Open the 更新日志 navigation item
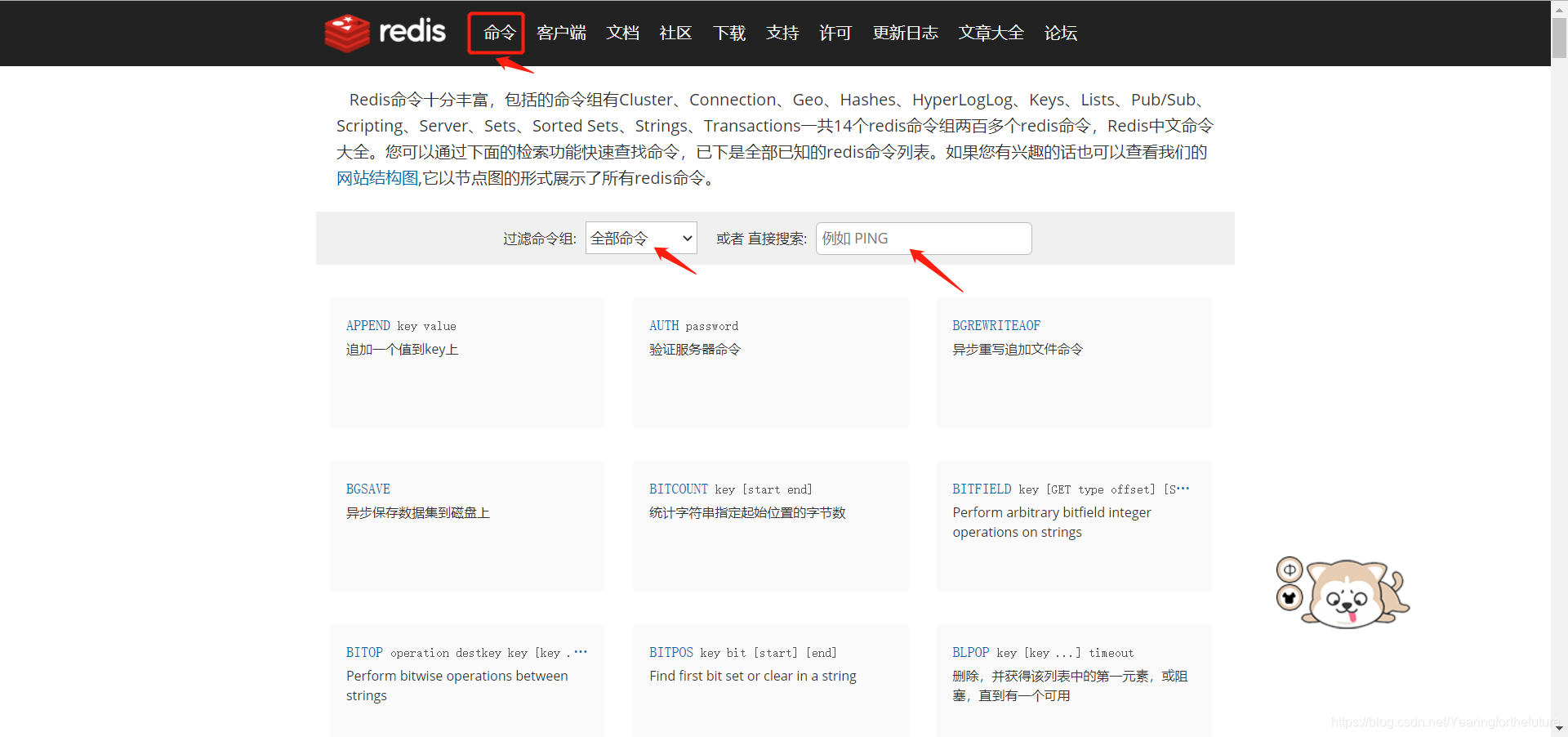 tap(905, 33)
